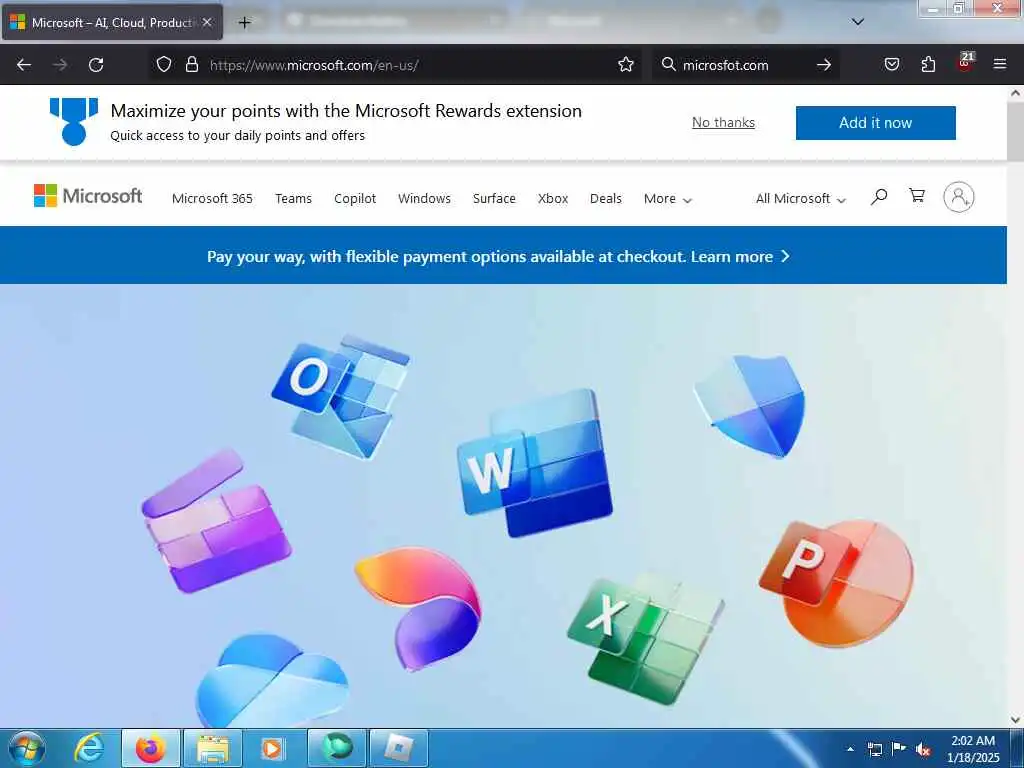This screenshot has height=768, width=1024.
Task: Click the magnifier in the search box
Action: (668, 64)
